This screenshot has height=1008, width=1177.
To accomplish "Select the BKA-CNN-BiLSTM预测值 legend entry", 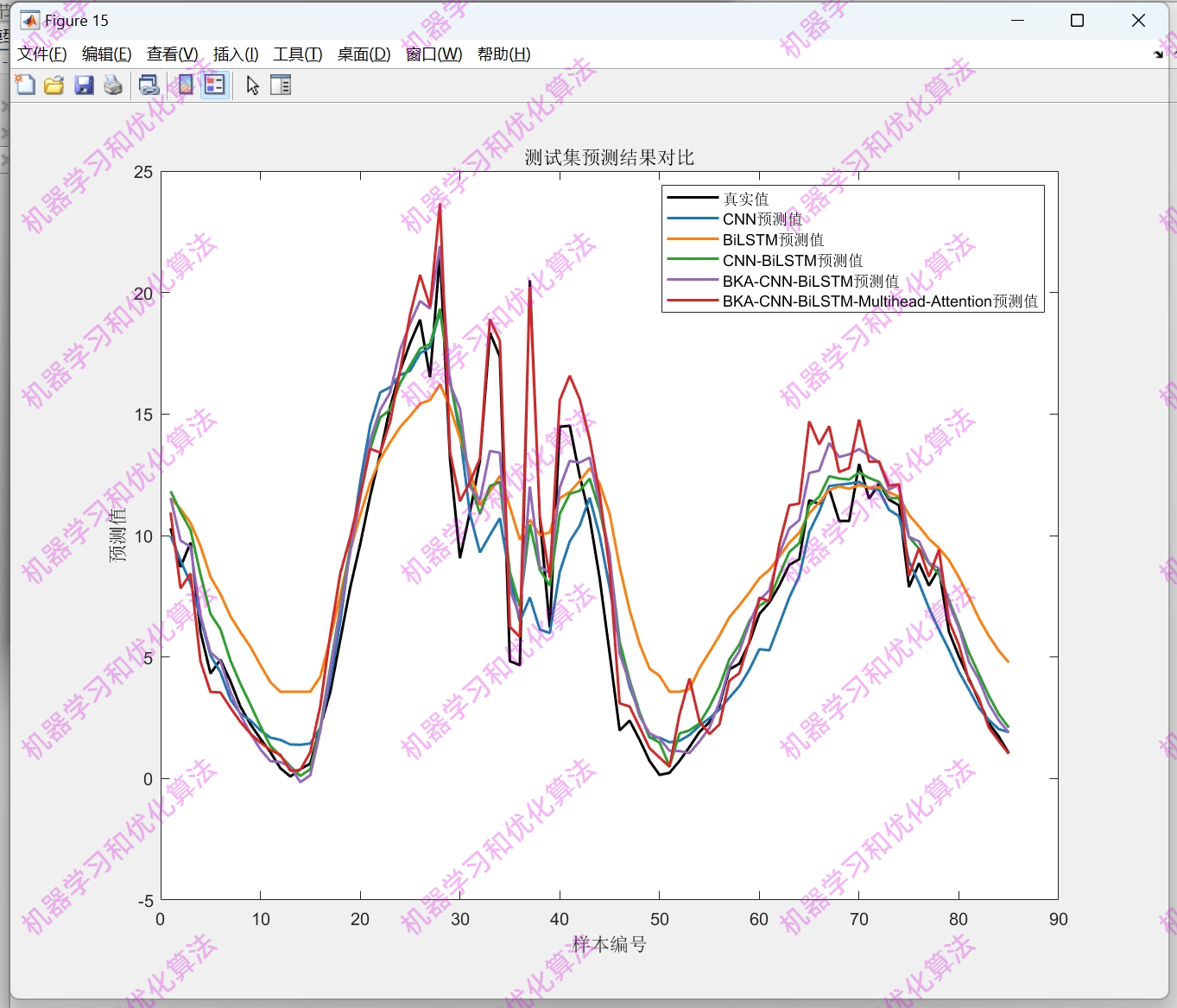I will [x=811, y=281].
